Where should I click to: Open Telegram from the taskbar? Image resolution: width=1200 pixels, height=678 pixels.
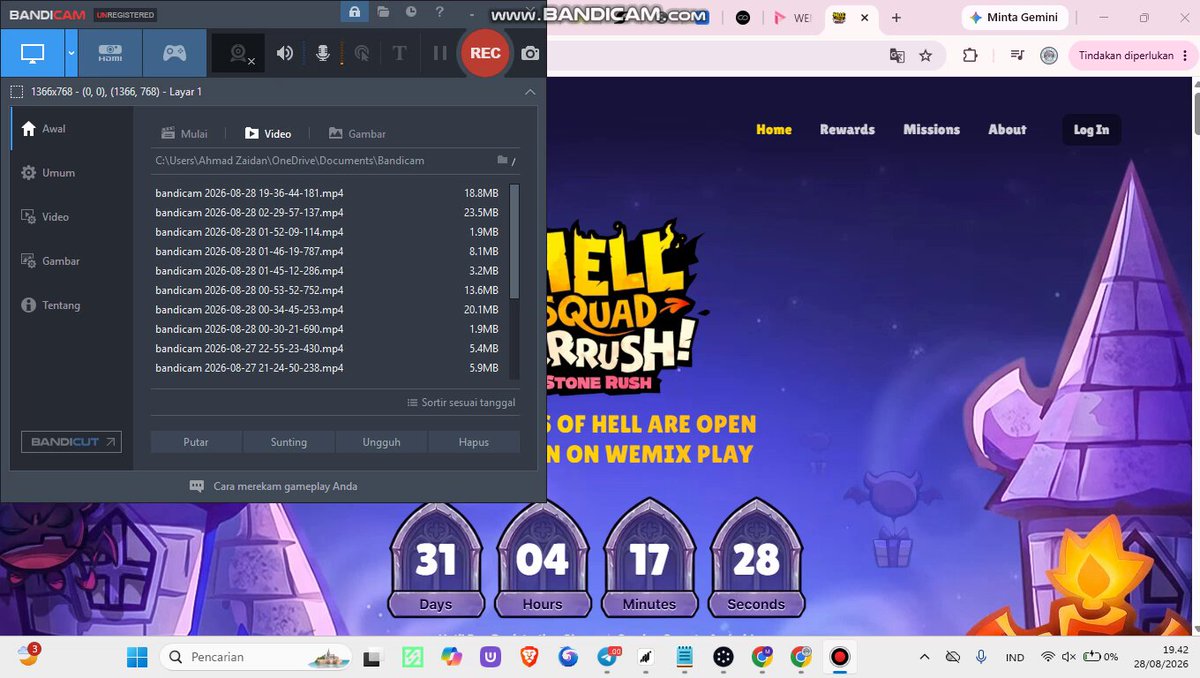608,657
